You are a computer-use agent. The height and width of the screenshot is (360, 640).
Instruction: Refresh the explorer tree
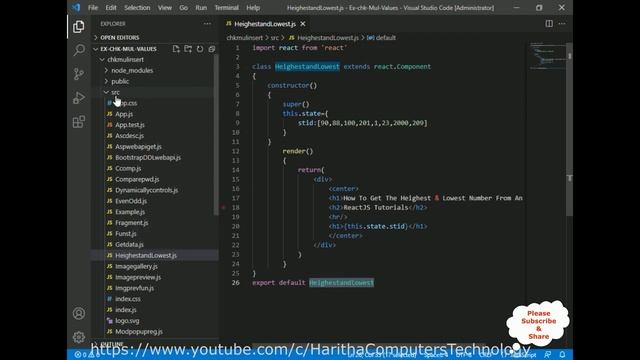[200, 49]
